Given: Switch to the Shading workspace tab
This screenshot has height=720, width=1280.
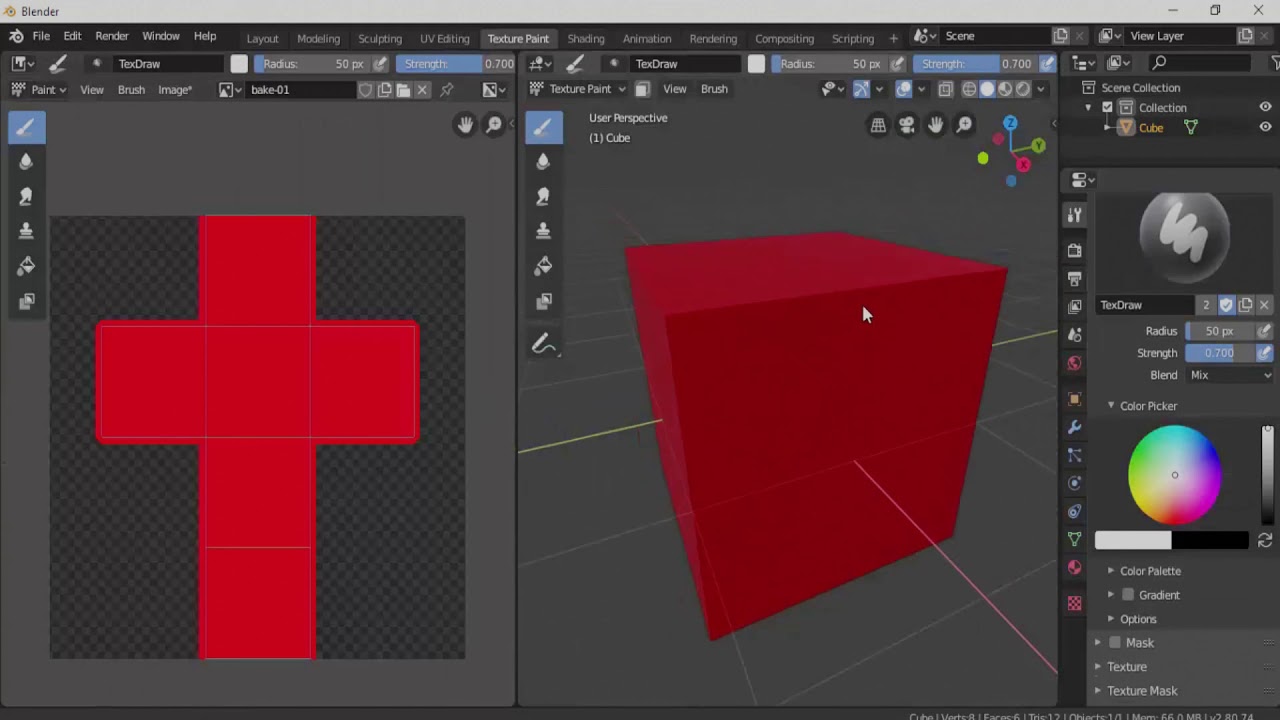Looking at the screenshot, I should [x=586, y=38].
